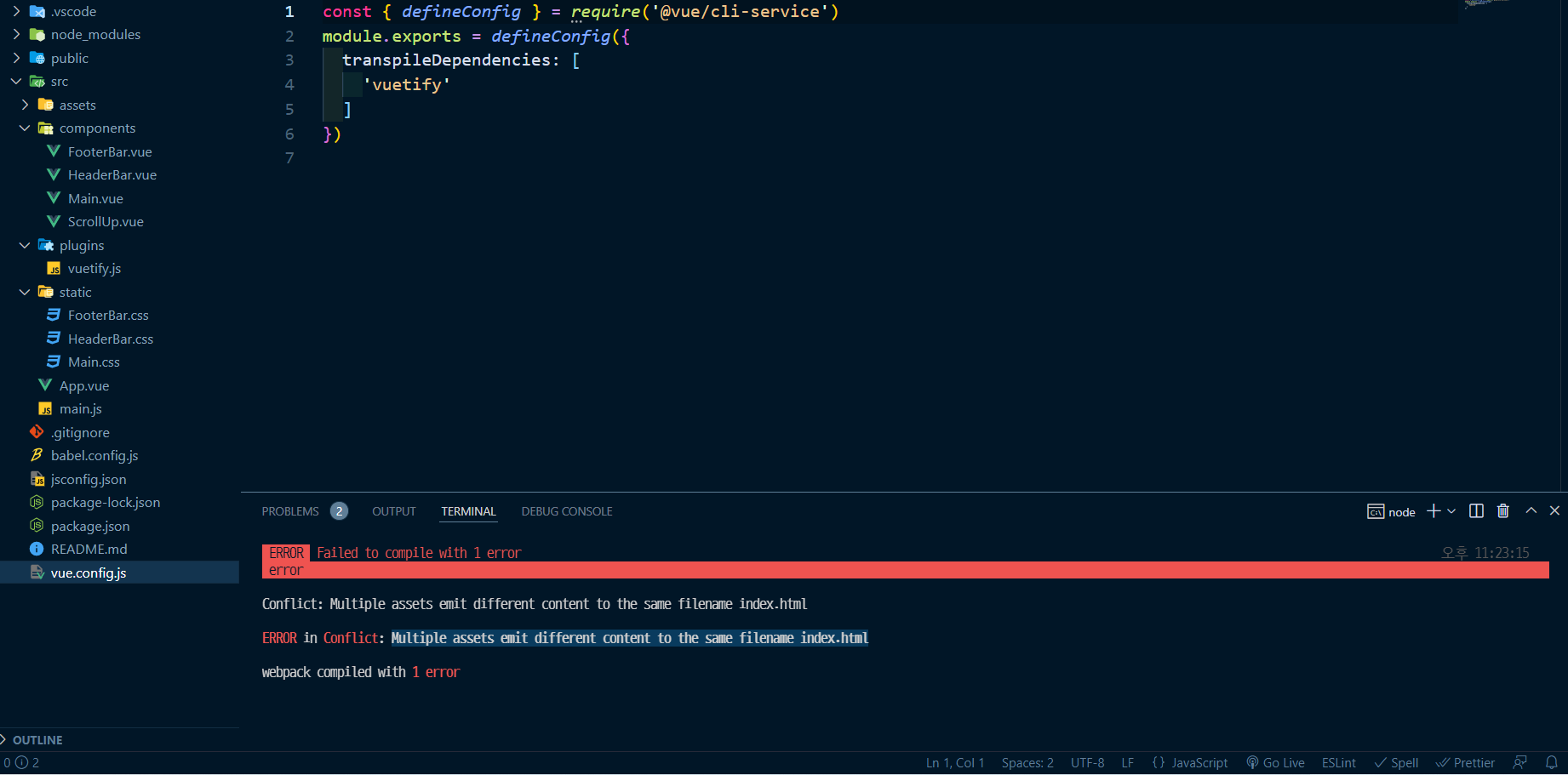1568x775 pixels.
Task: Click the feedback icon in status bar
Action: click(x=1519, y=762)
